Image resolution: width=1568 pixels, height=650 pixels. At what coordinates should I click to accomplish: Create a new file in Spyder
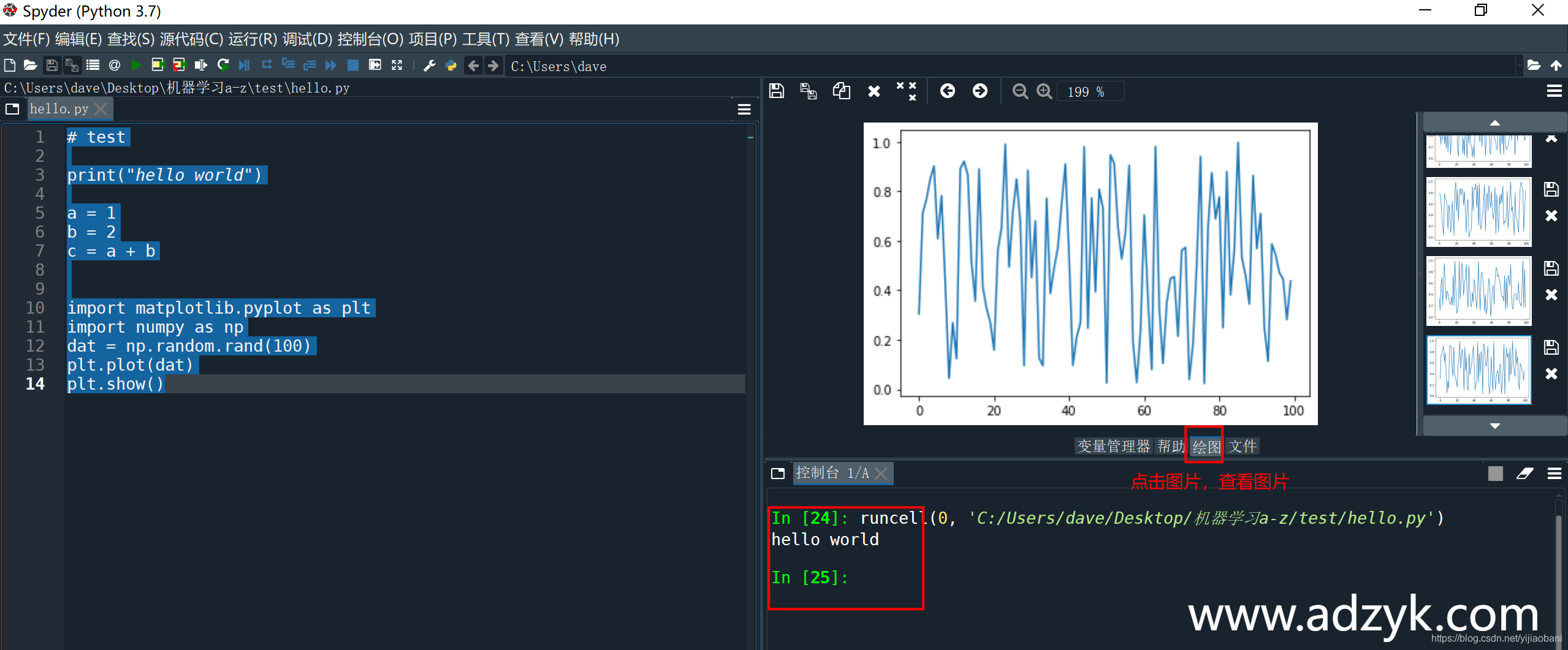[x=9, y=66]
